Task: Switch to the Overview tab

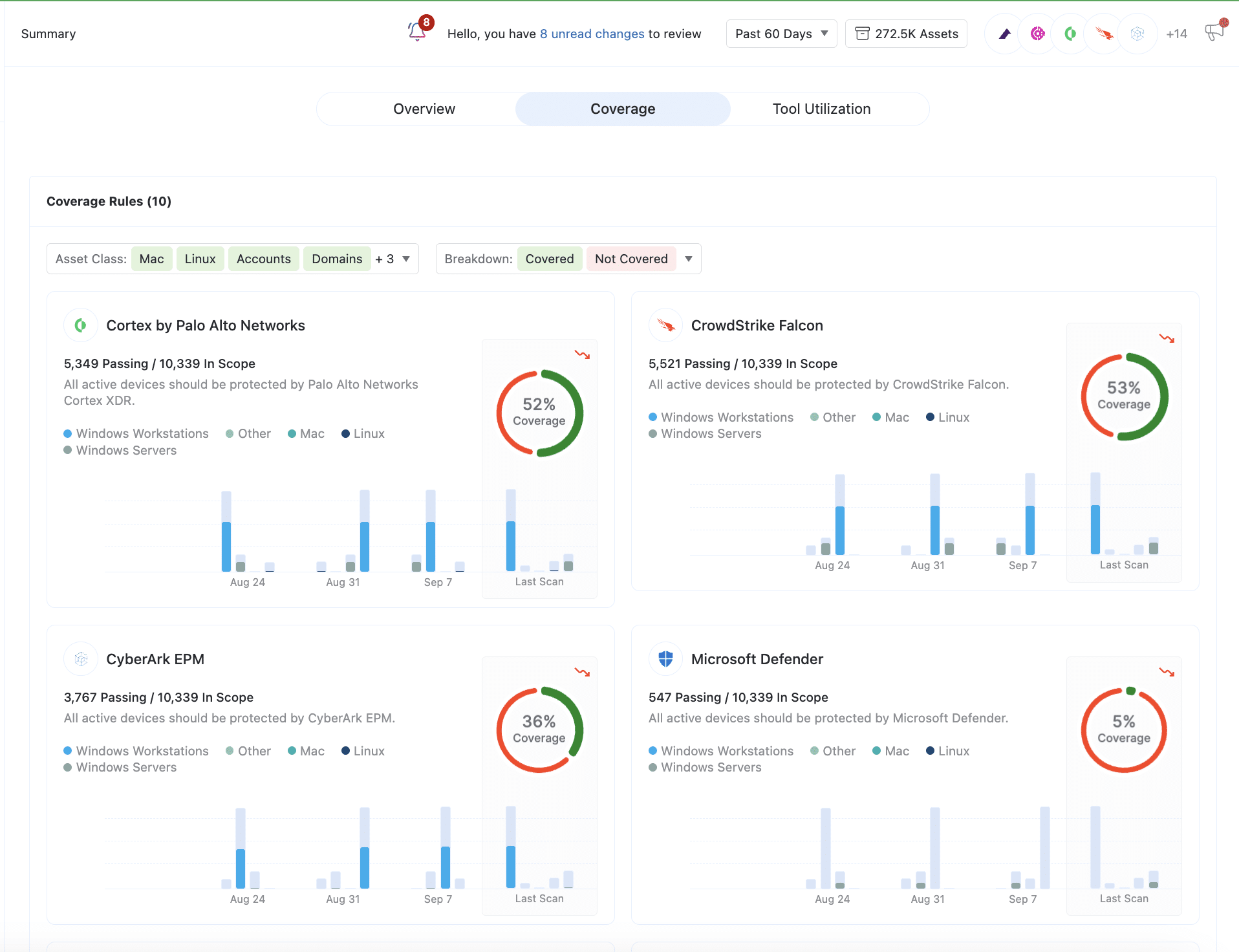Action: coord(424,109)
